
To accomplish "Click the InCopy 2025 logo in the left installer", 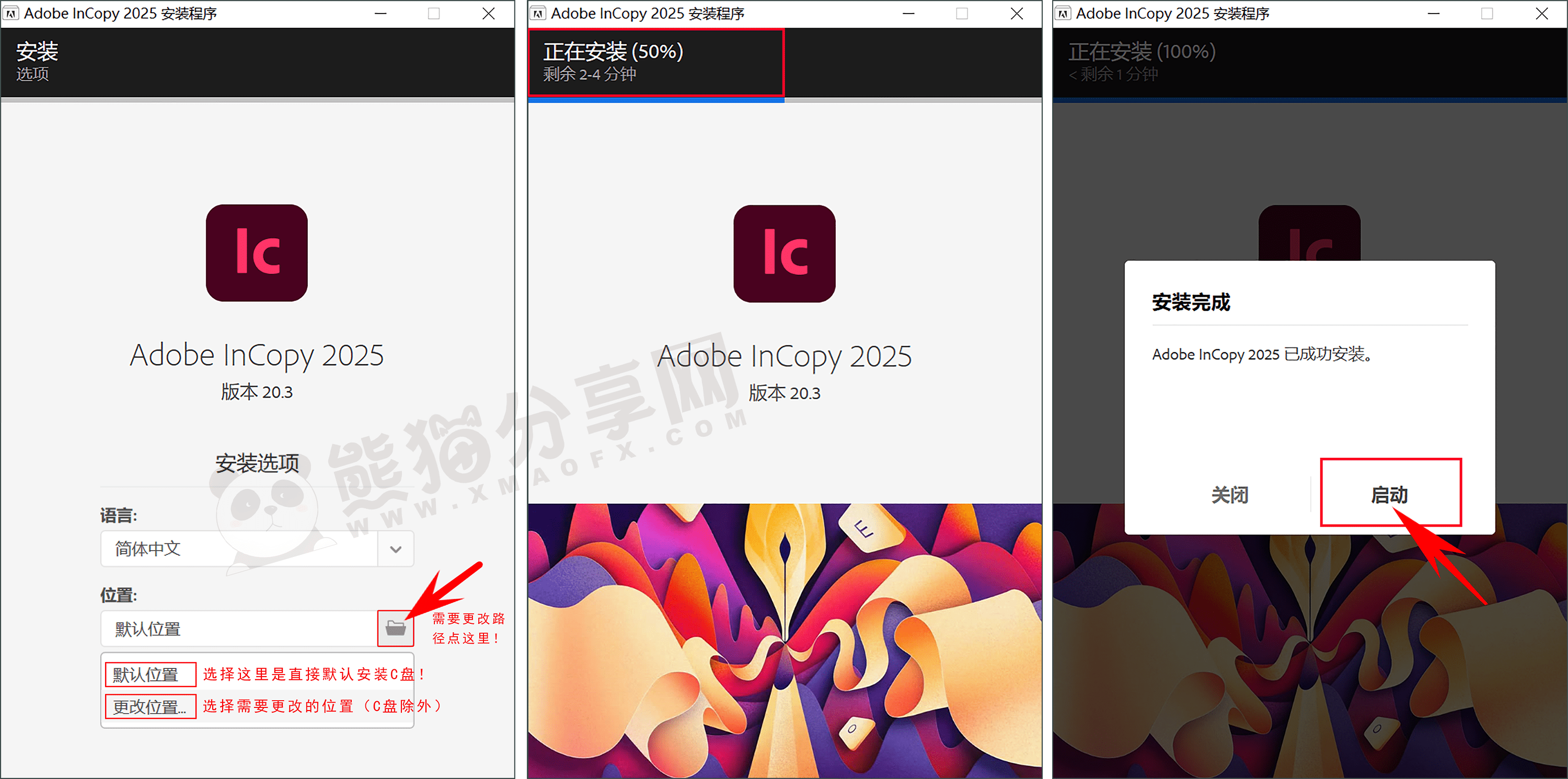I will point(256,252).
